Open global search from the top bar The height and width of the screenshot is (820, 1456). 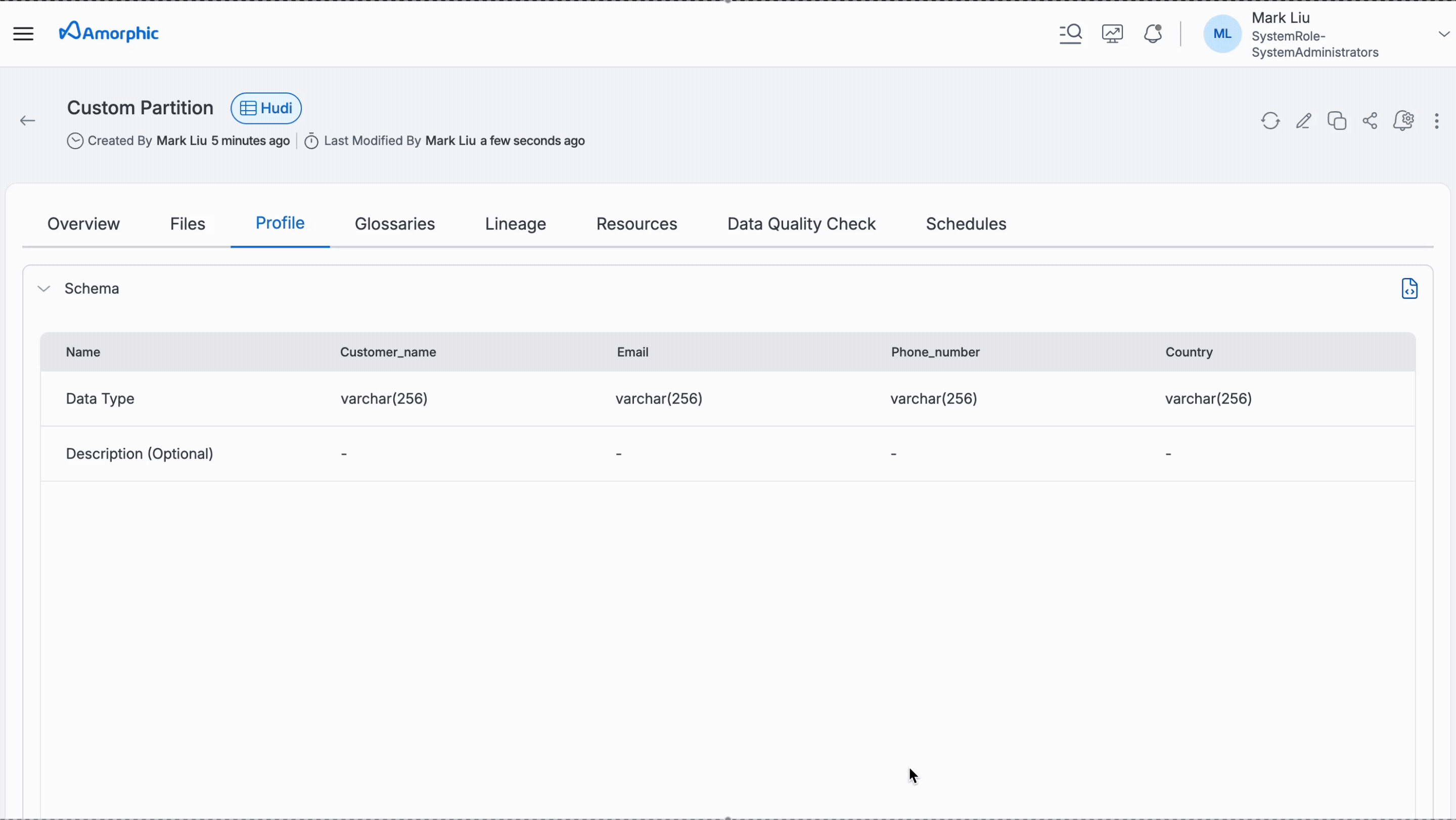pos(1071,33)
